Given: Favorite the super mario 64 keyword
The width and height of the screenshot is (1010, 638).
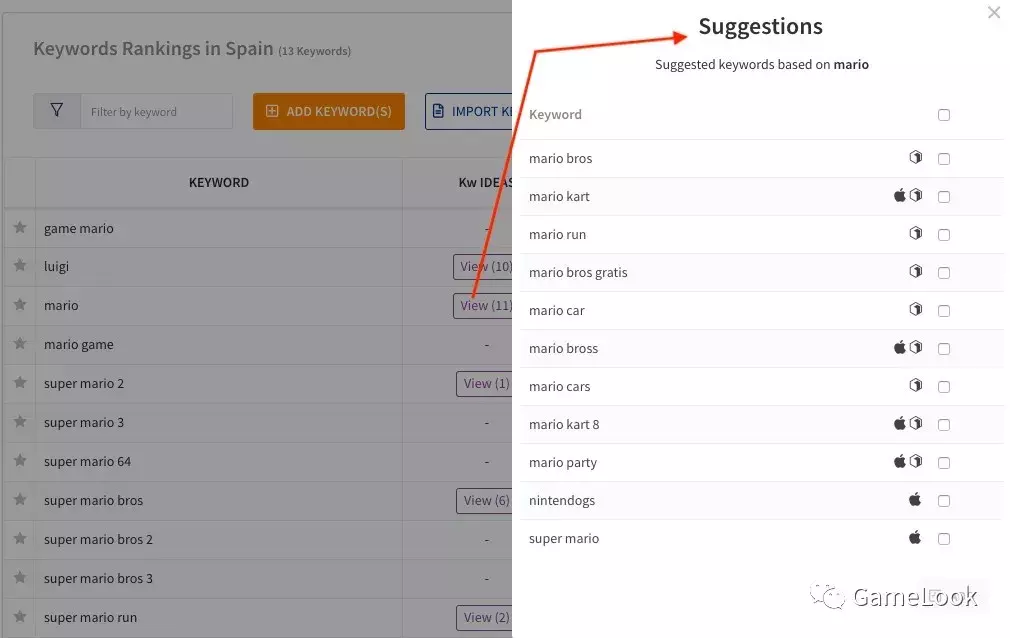Looking at the screenshot, I should click(20, 461).
